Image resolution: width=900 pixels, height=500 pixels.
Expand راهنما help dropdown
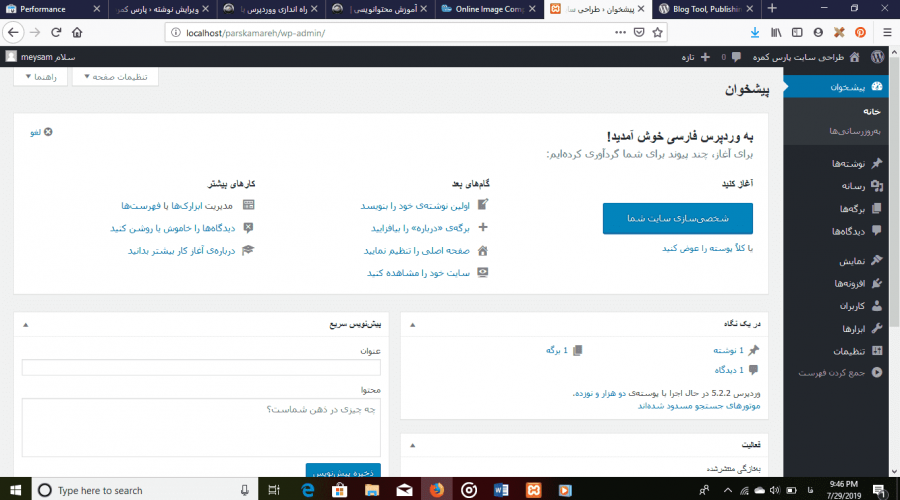tap(40, 77)
